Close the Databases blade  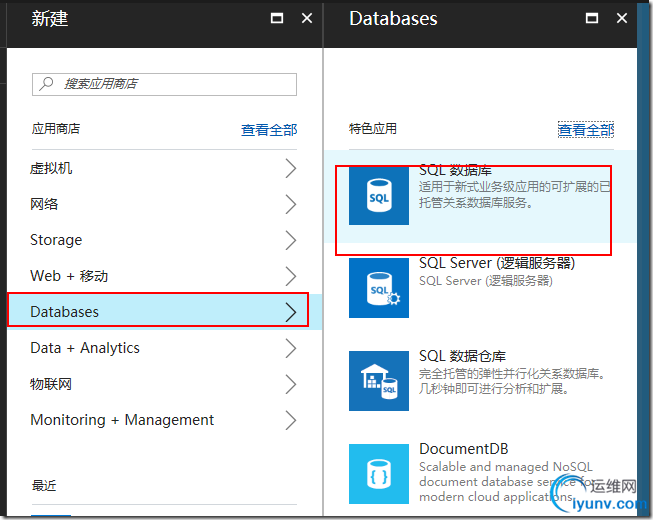point(622,18)
